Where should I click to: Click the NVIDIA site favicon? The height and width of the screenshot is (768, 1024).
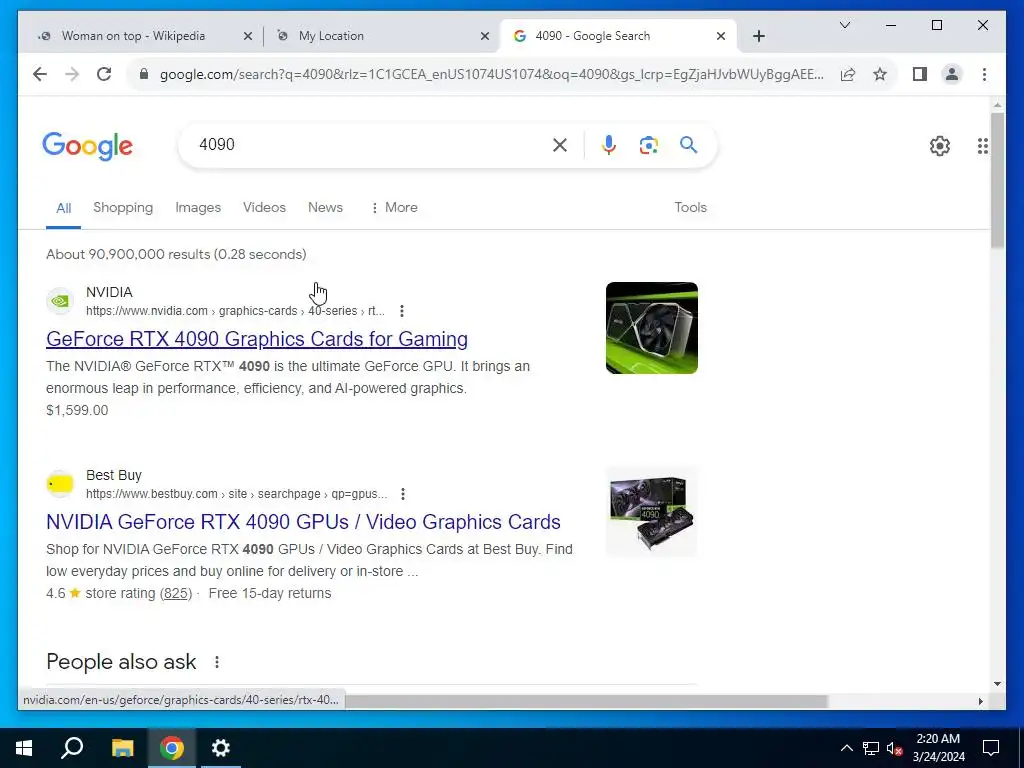click(x=59, y=301)
